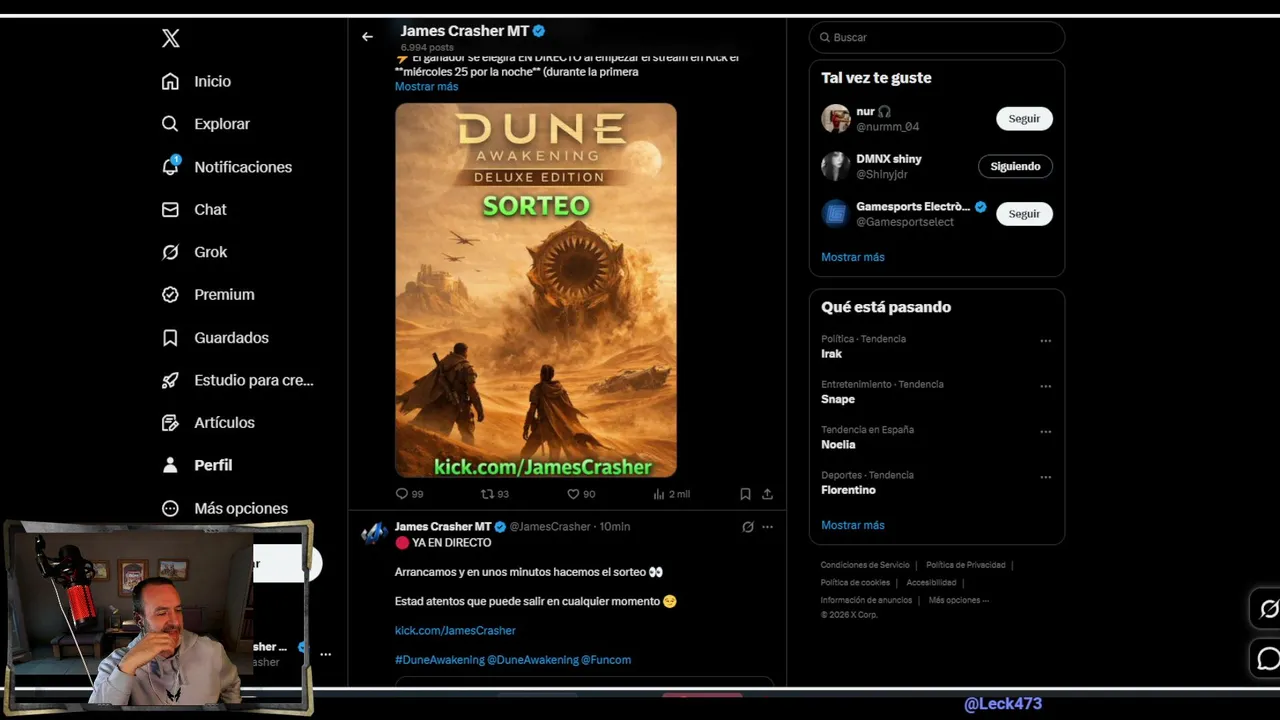
Task: Click the @Funcom mention
Action: click(x=606, y=660)
